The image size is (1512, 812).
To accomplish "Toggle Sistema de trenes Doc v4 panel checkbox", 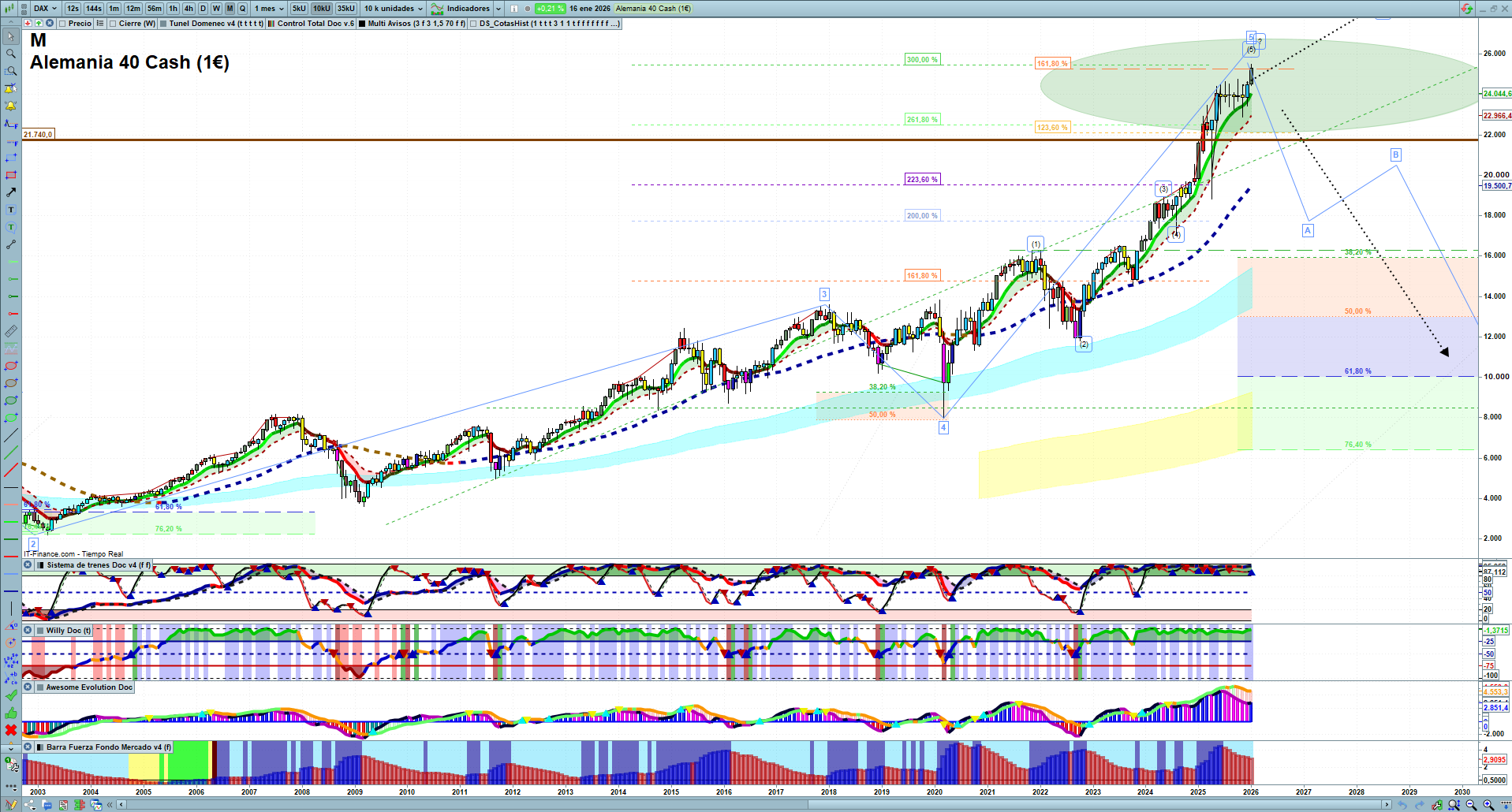I will [x=41, y=565].
